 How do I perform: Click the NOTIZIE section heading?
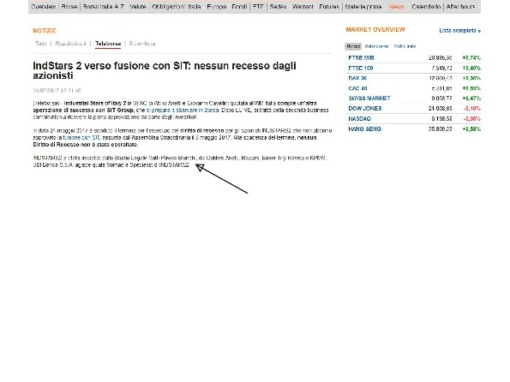[x=44, y=31]
